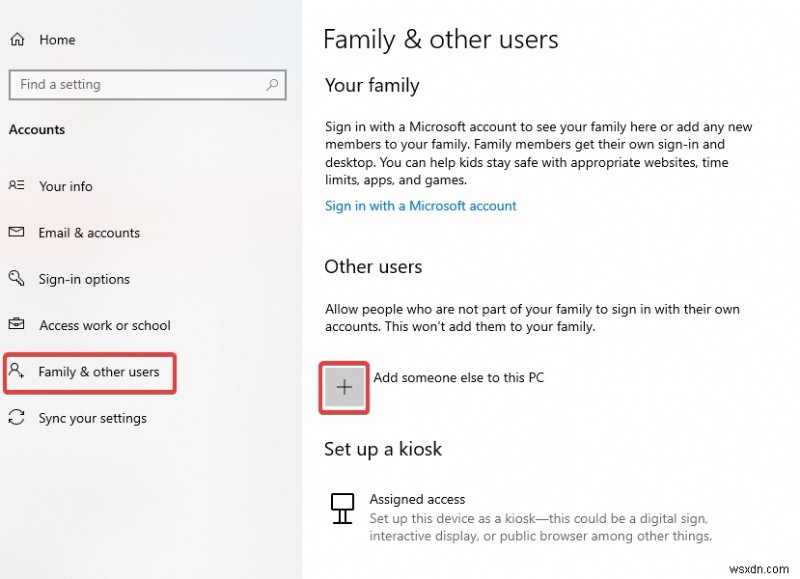Select Accounts in the navigation pane
Screen dimensions: 800x579
tap(37, 129)
